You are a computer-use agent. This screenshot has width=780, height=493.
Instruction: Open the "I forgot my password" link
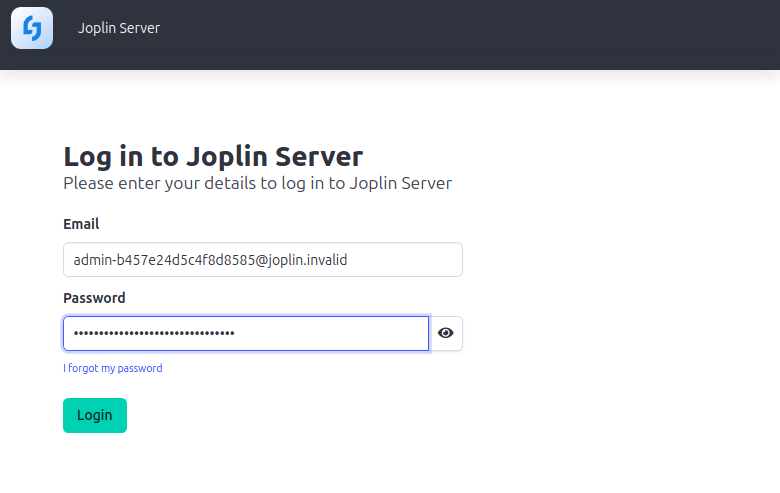[113, 368]
